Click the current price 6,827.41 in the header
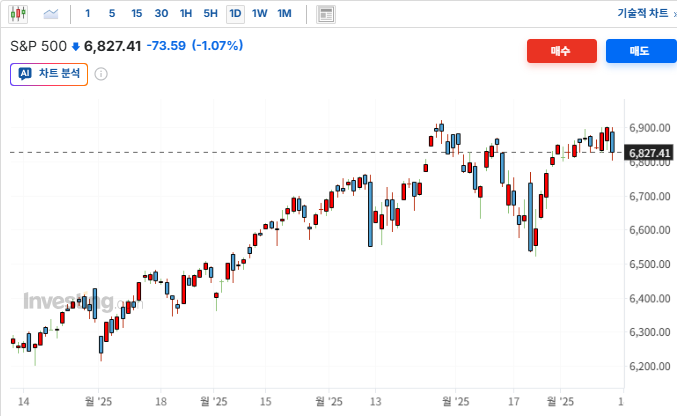Screen dimensions: 677x416 pos(113,46)
